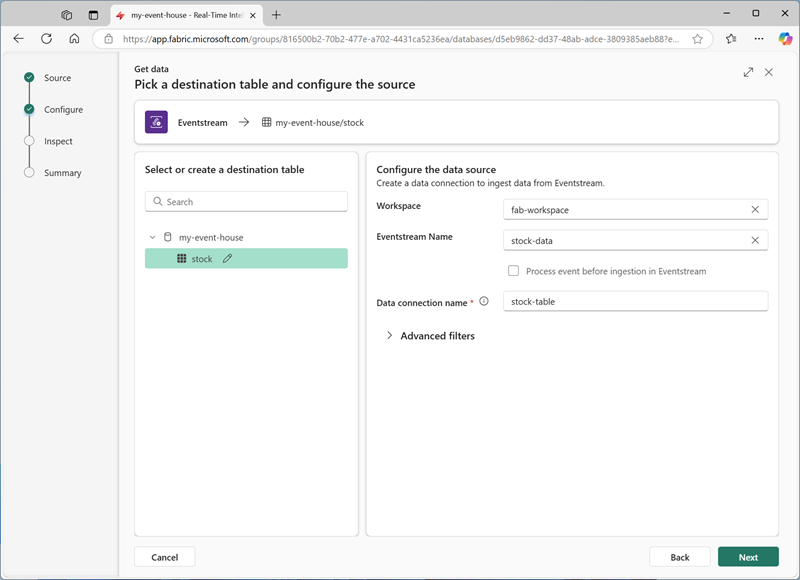
Task: Click the Next button
Action: coord(748,557)
